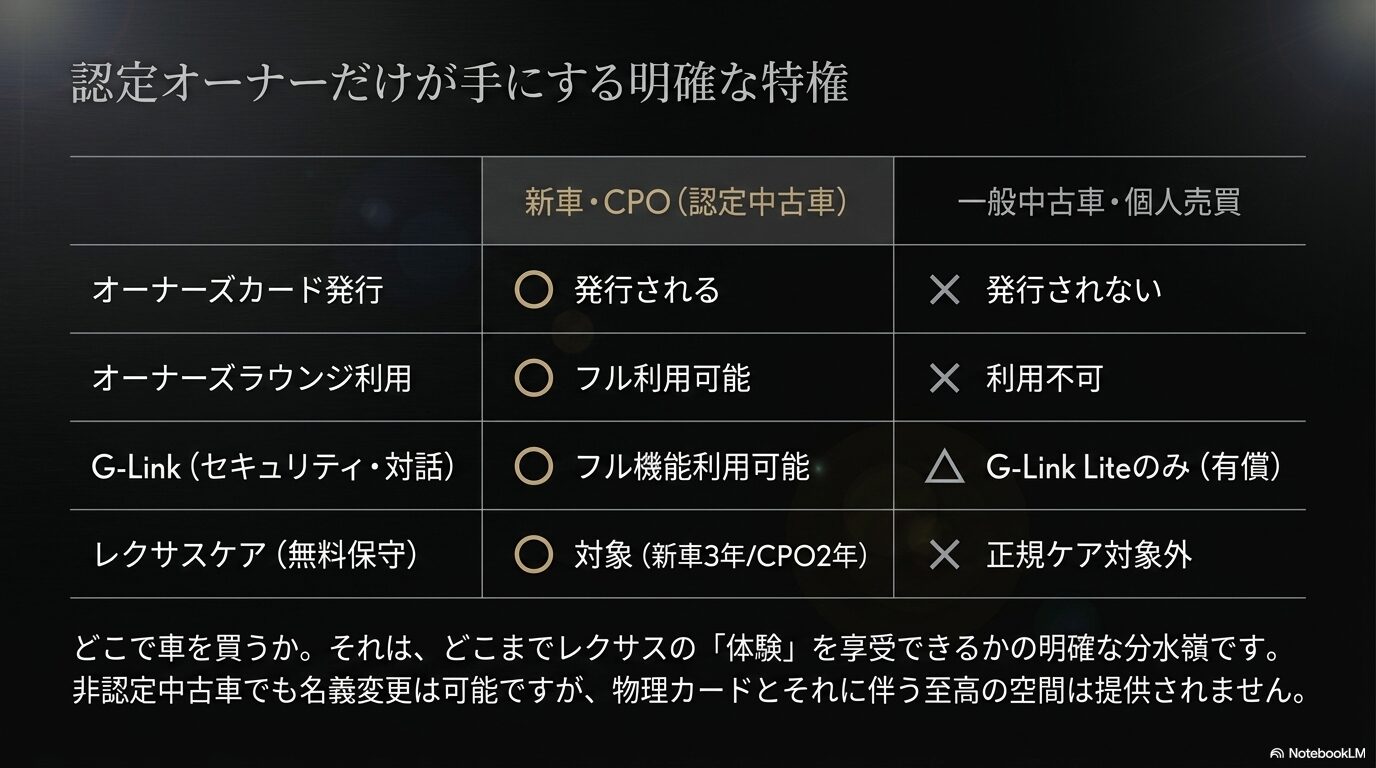Click the 正規ケア対象外 cell text
Image resolution: width=1376 pixels, height=768 pixels.
click(x=1089, y=554)
